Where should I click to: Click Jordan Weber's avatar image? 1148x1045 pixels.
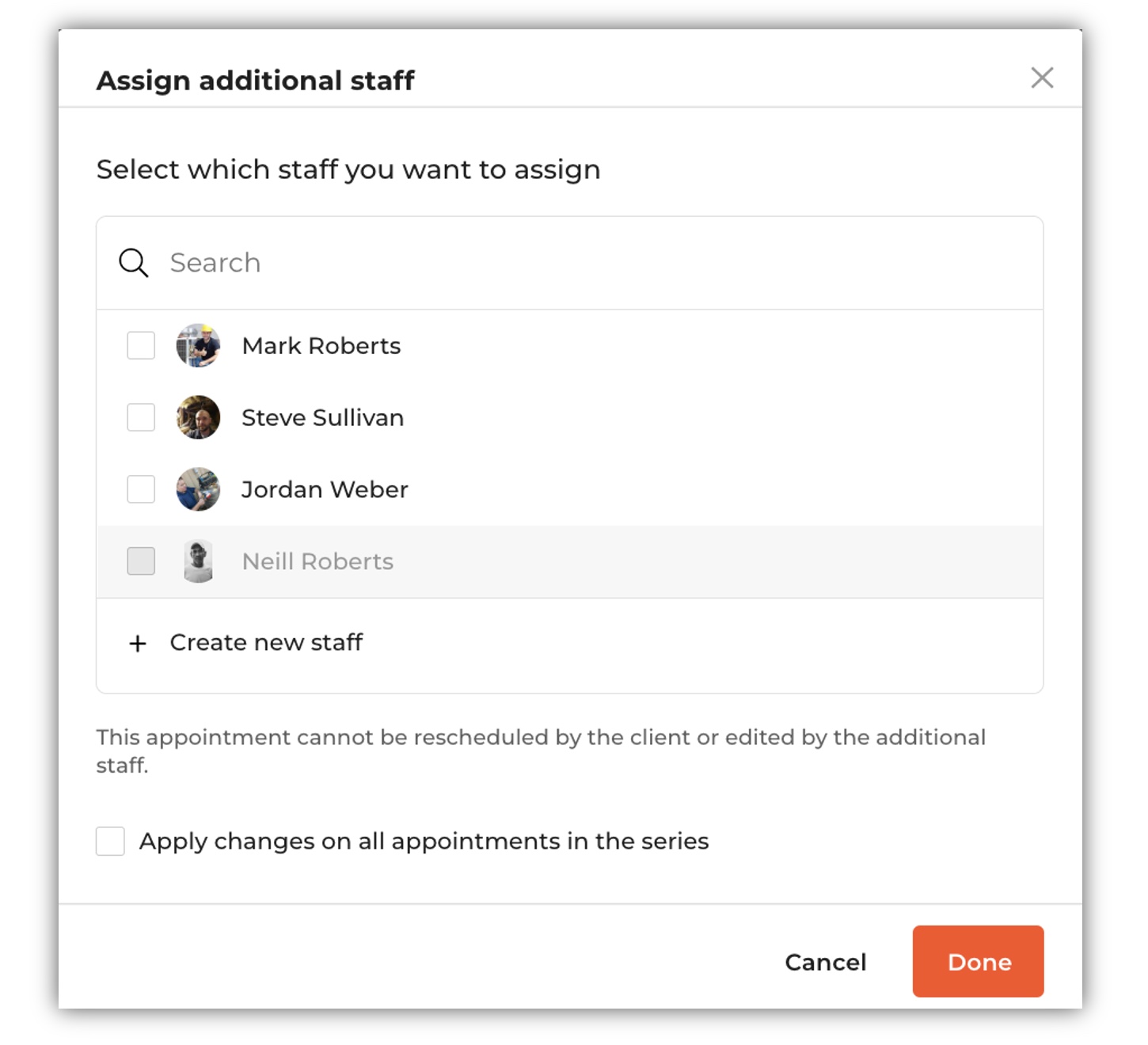coord(198,489)
